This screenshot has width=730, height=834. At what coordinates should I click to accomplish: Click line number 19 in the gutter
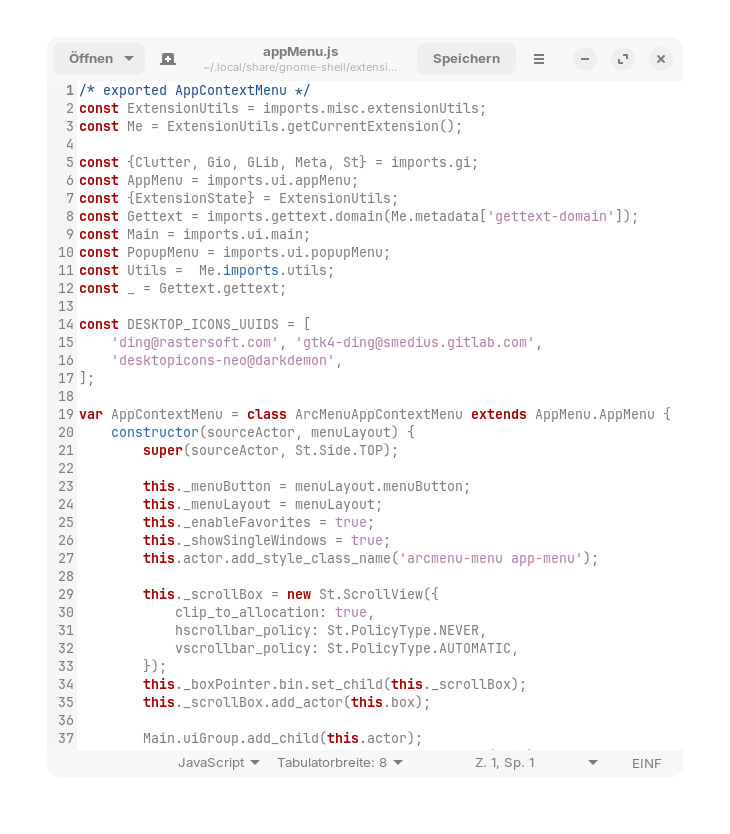coord(66,414)
